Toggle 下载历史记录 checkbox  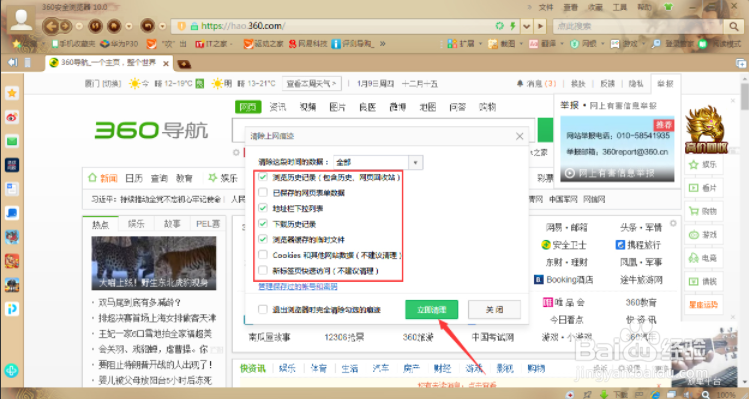pos(263,224)
